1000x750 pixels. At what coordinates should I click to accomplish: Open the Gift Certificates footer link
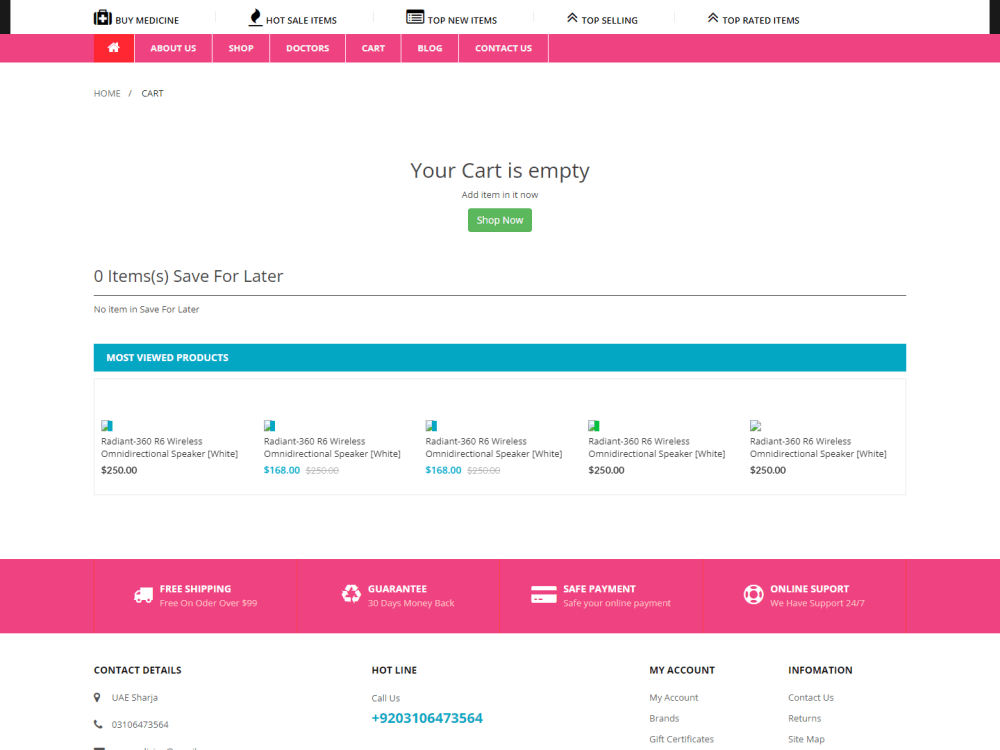682,739
